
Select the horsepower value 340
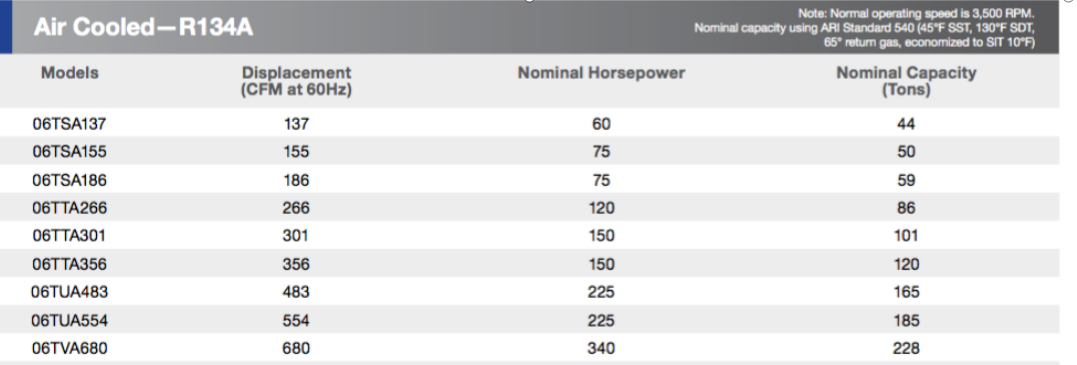point(601,349)
